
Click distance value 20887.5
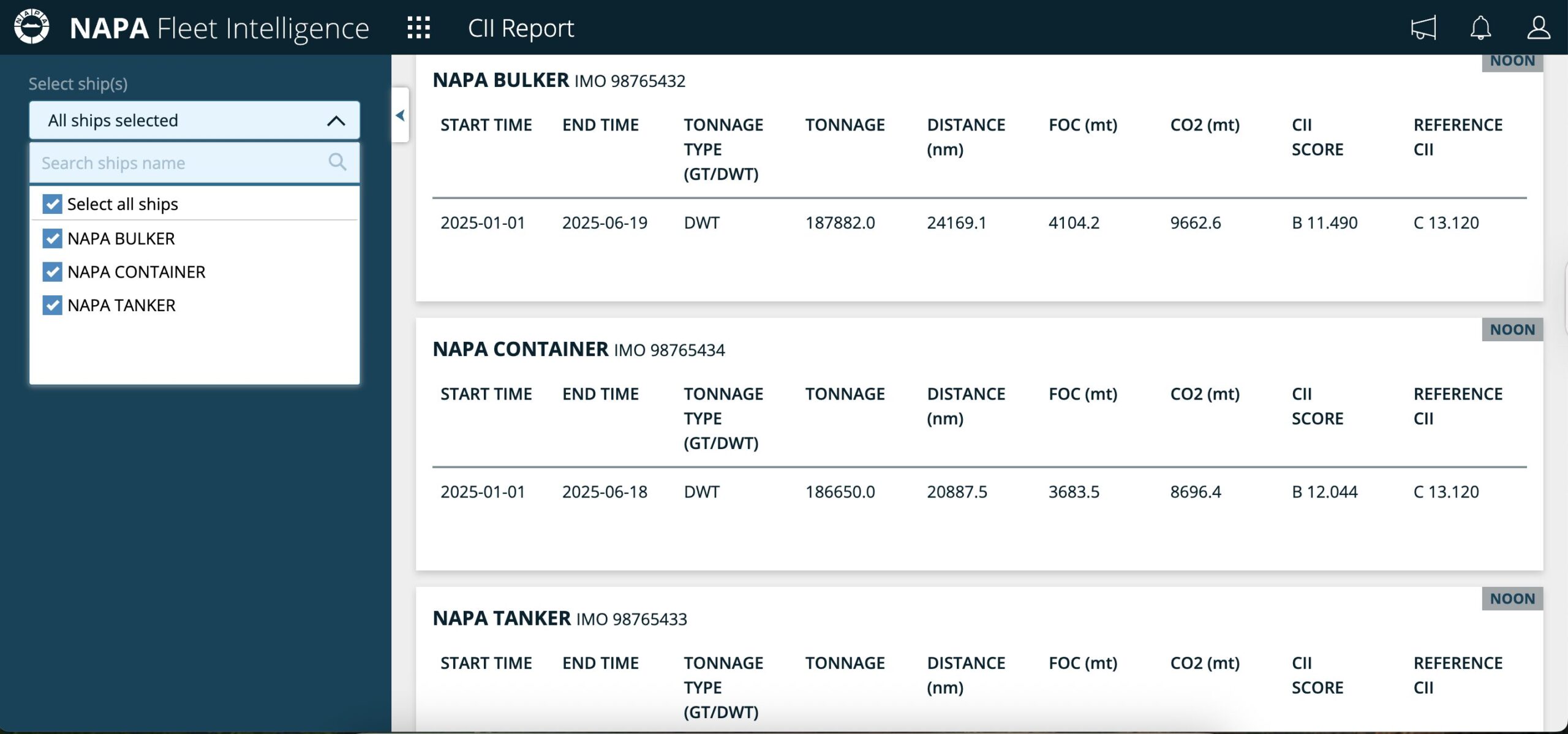[x=957, y=491]
